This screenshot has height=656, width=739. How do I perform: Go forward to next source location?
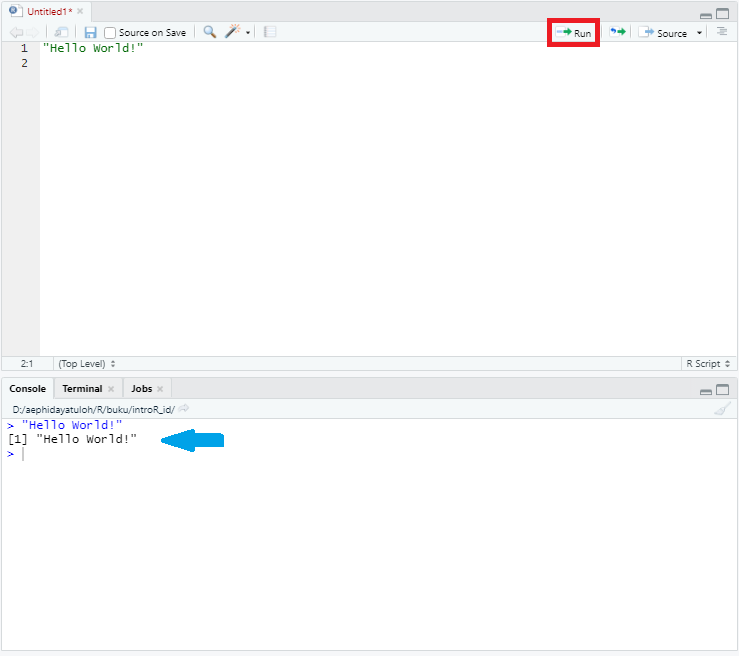point(33,33)
